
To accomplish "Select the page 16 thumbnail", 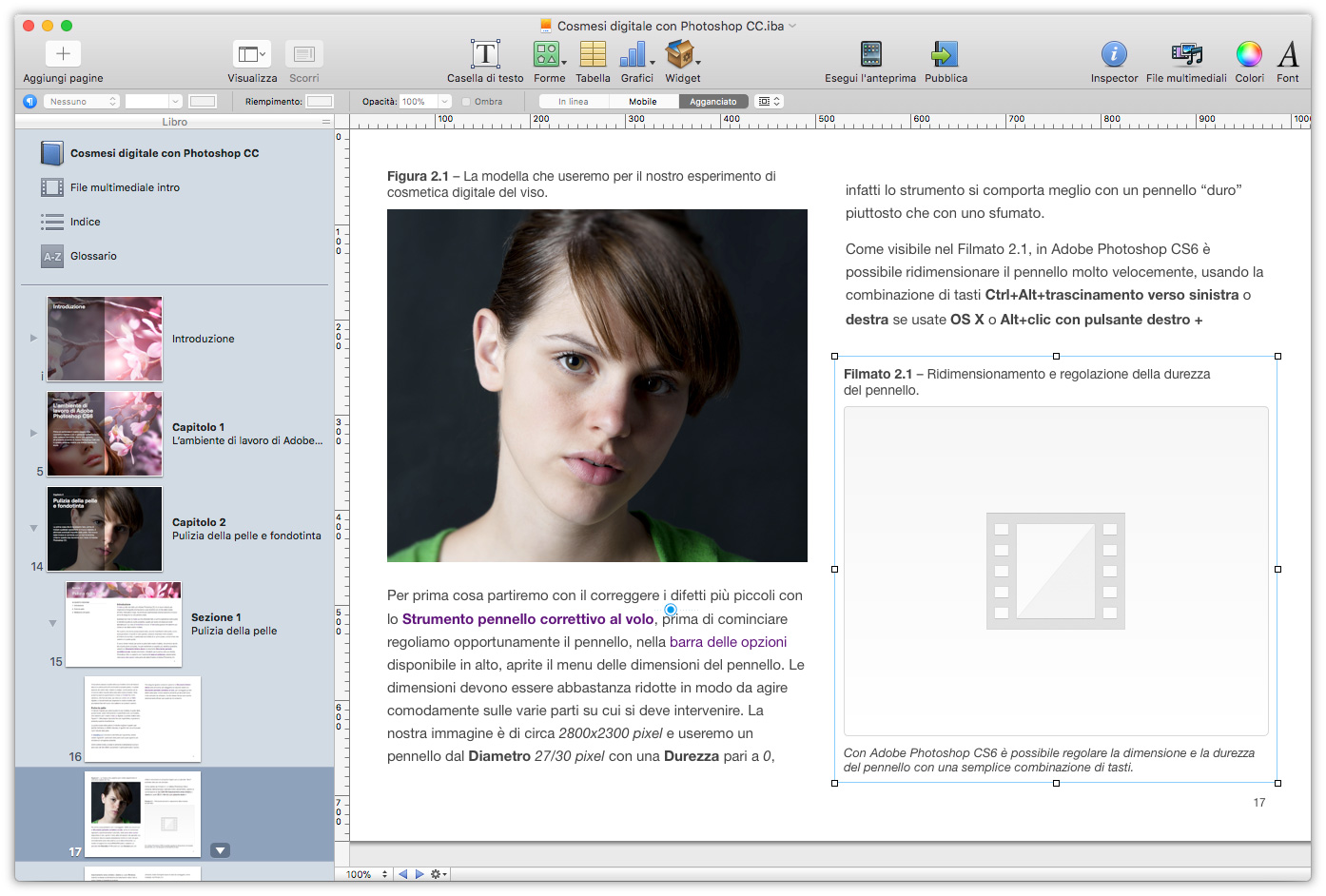I will tap(143, 719).
